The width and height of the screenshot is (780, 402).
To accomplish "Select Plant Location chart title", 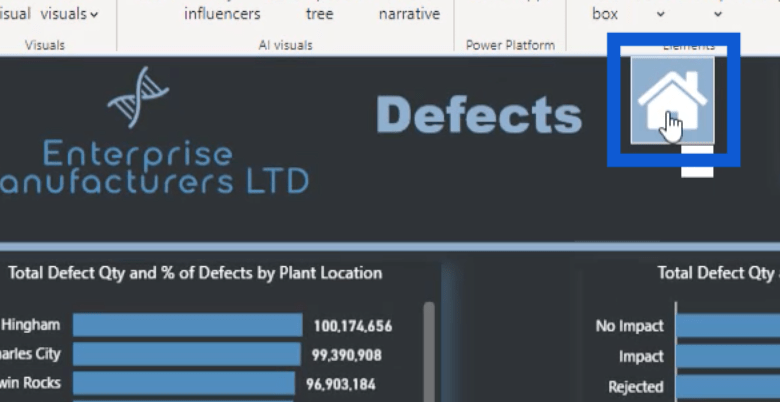I will (195, 273).
